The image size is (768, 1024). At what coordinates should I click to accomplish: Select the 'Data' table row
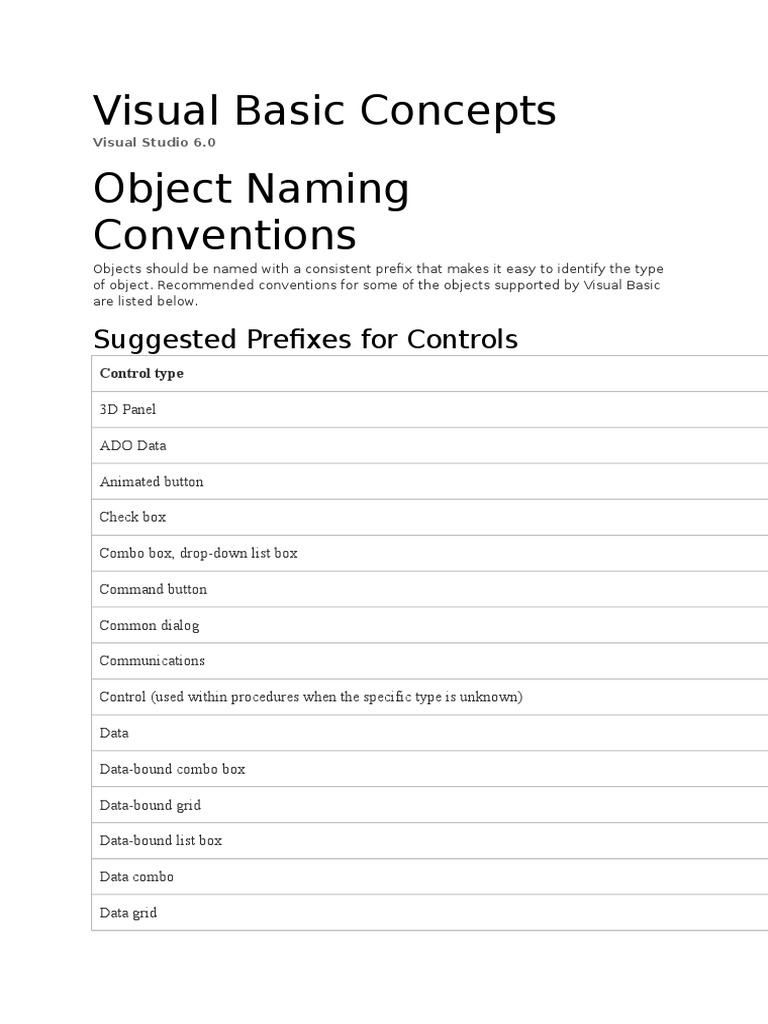pyautogui.click(x=114, y=733)
